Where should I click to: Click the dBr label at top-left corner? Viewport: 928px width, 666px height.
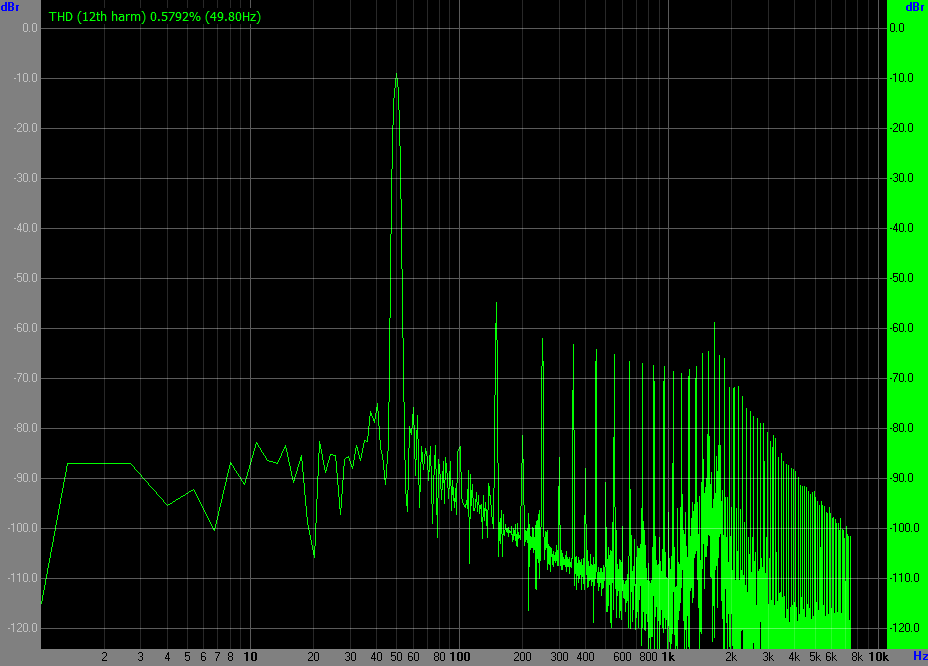[9, 7]
